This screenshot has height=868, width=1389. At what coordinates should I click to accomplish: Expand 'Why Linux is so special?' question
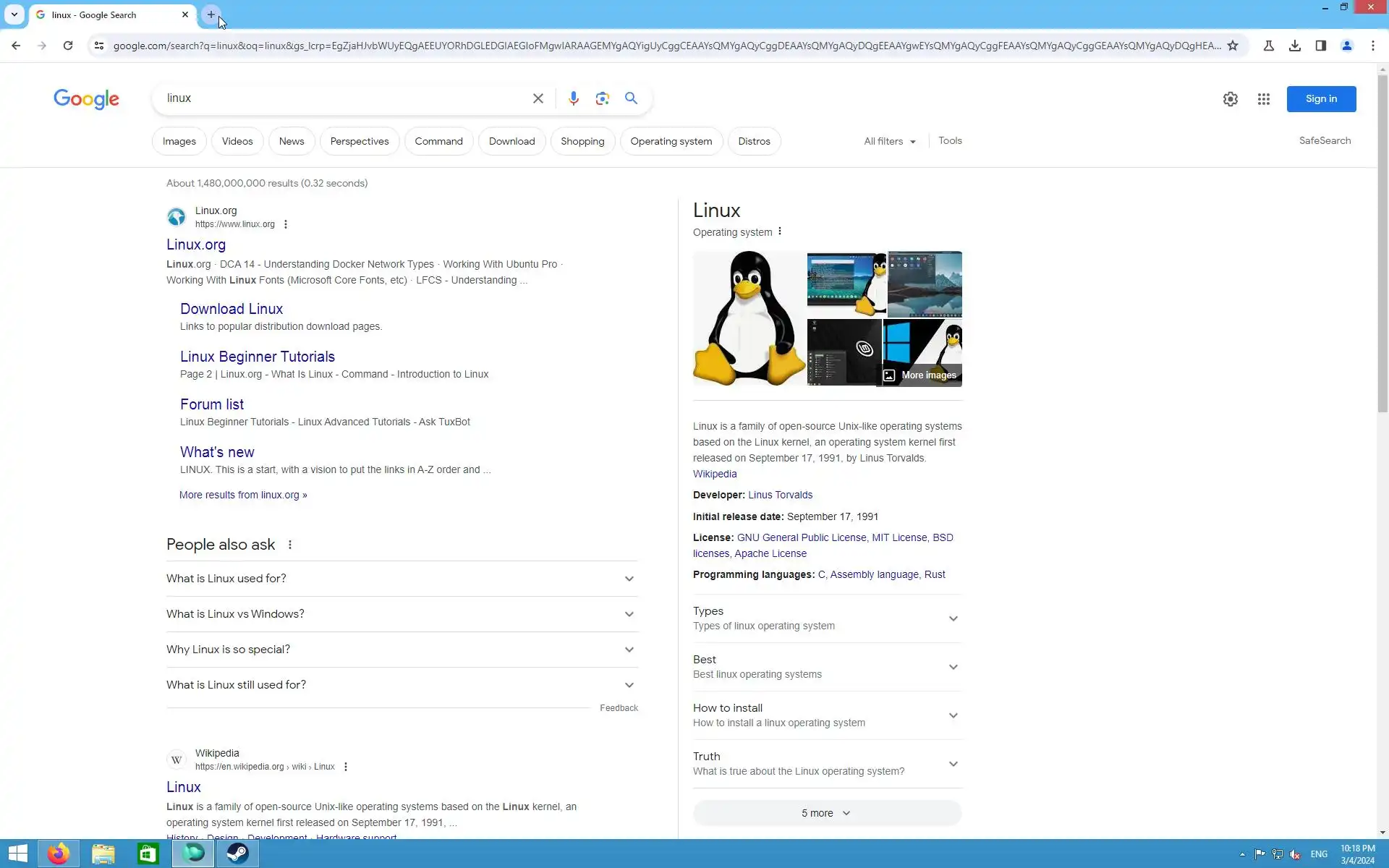coord(402,650)
